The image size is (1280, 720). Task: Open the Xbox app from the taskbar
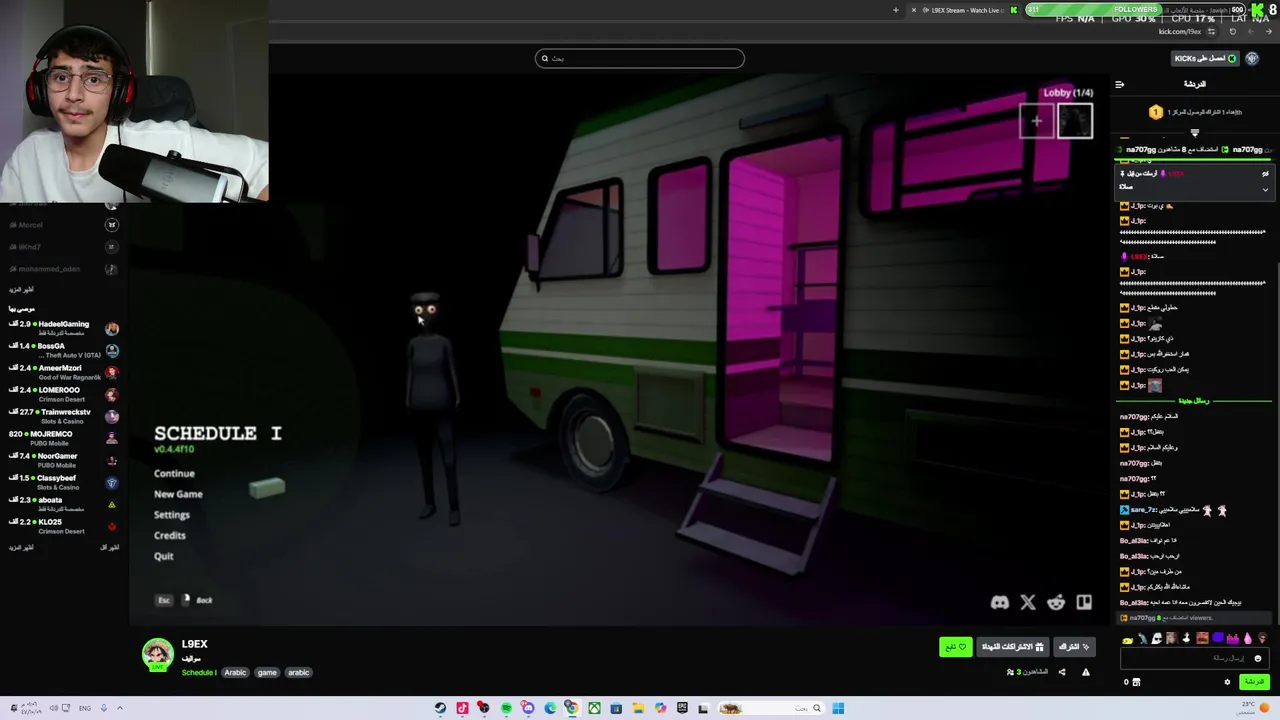pos(594,708)
